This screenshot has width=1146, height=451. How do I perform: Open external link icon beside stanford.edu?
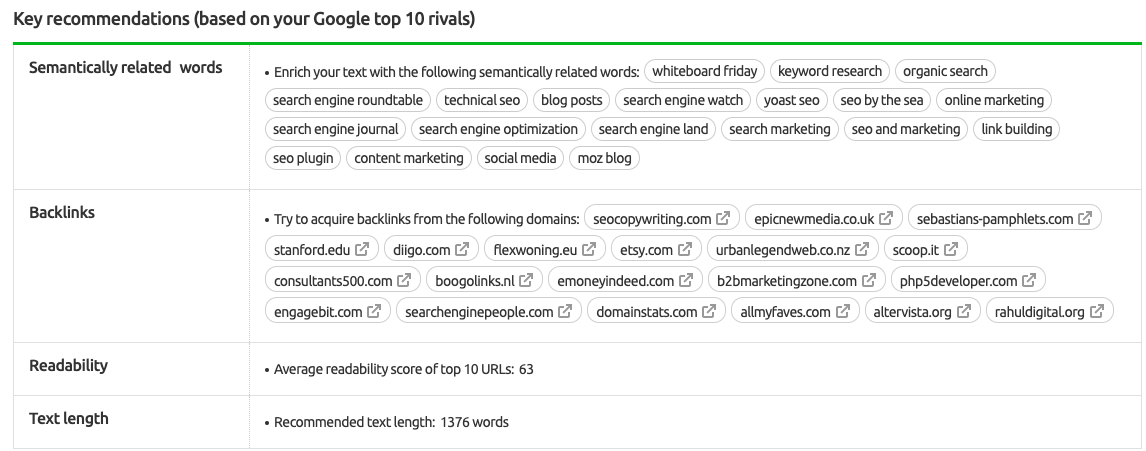pyautogui.click(x=362, y=249)
